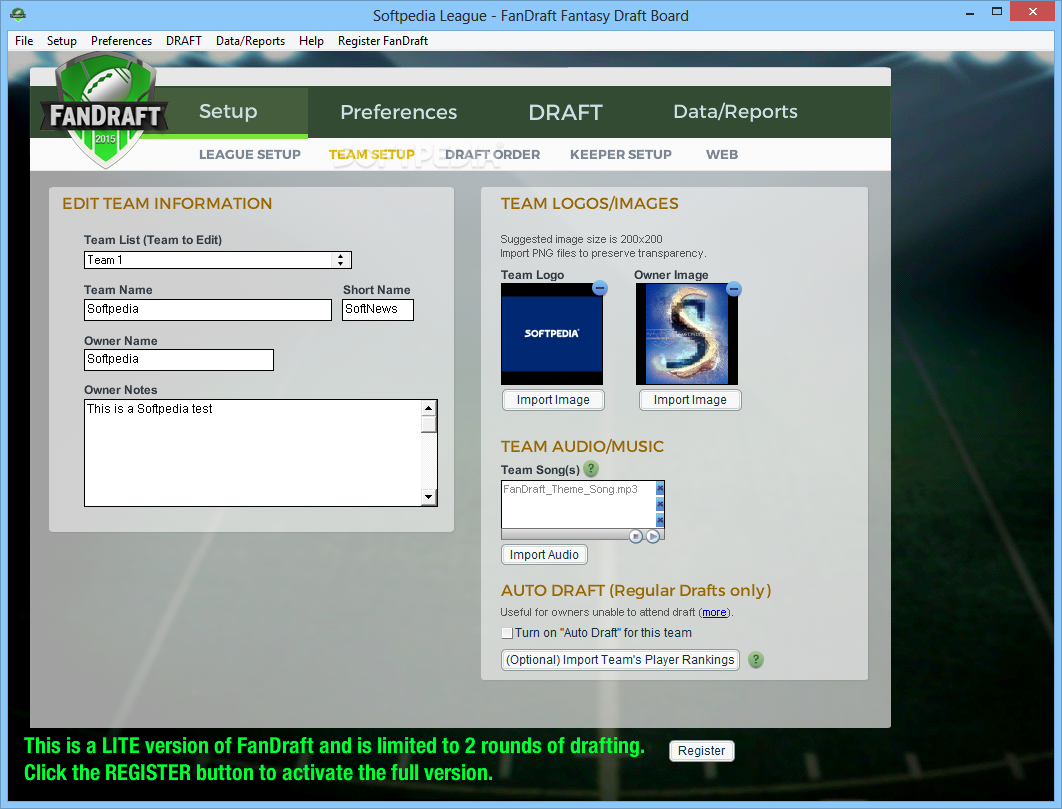Go to the LEAGUE SETUP sub-tab
Image resolution: width=1062 pixels, height=809 pixels.
(x=249, y=154)
